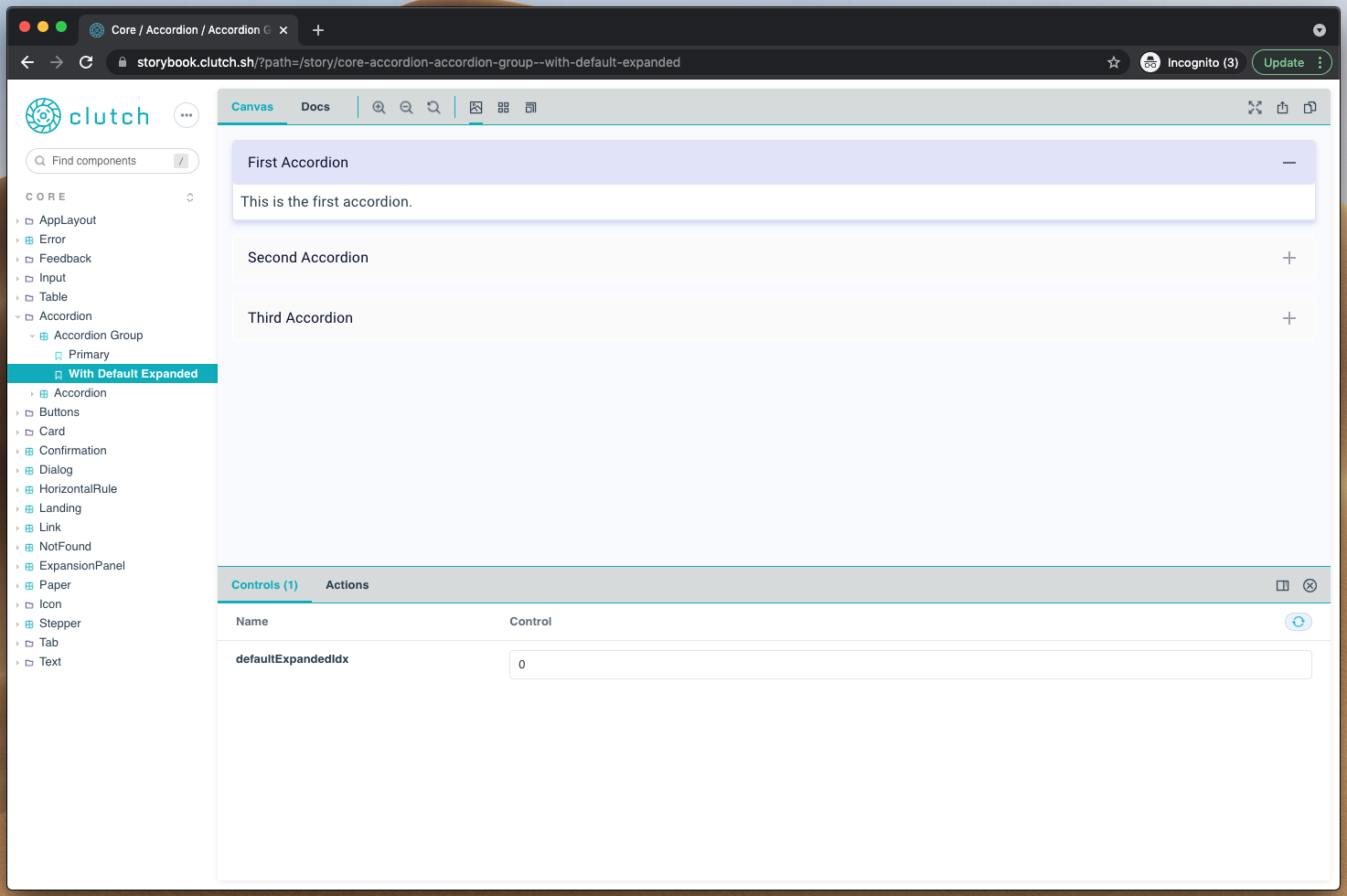Click the Third Accordion header
The width and height of the screenshot is (1347, 896).
pos(774,318)
